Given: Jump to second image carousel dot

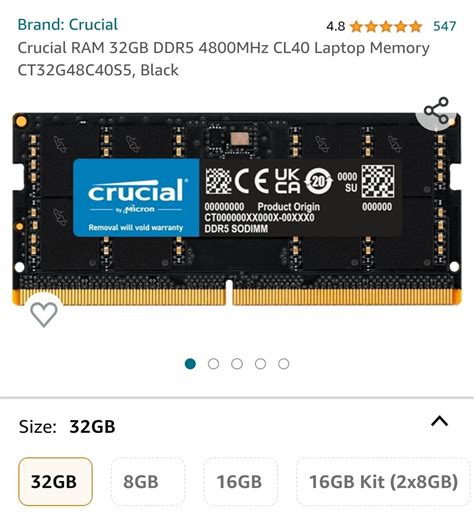Looking at the screenshot, I should (213, 364).
